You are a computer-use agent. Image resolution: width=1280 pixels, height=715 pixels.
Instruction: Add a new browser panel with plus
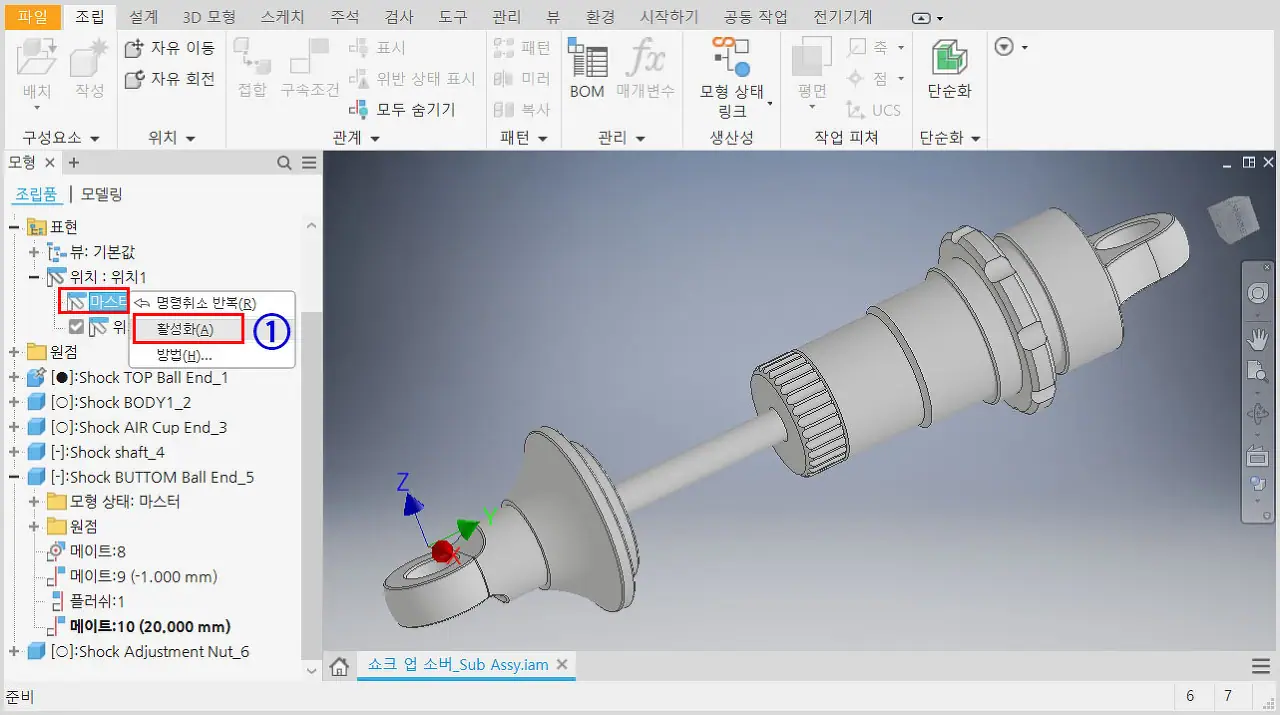coord(73,163)
